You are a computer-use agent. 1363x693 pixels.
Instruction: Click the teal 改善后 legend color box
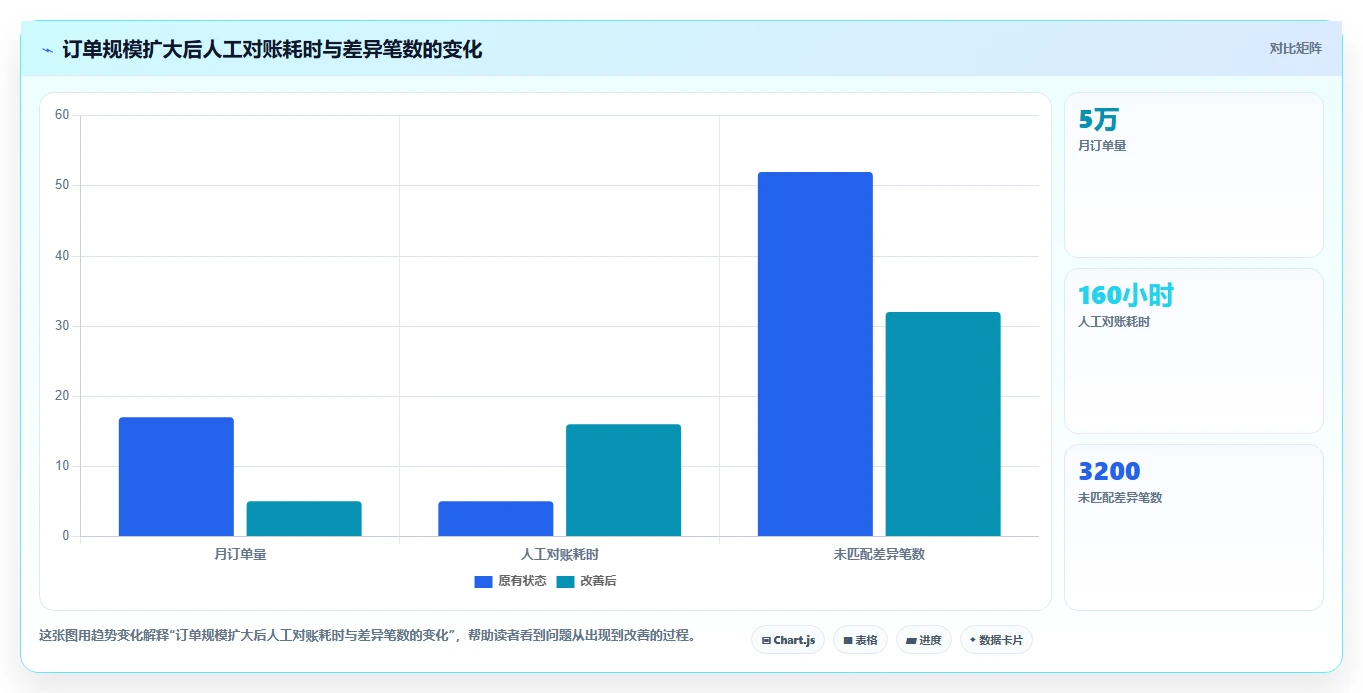click(x=566, y=581)
